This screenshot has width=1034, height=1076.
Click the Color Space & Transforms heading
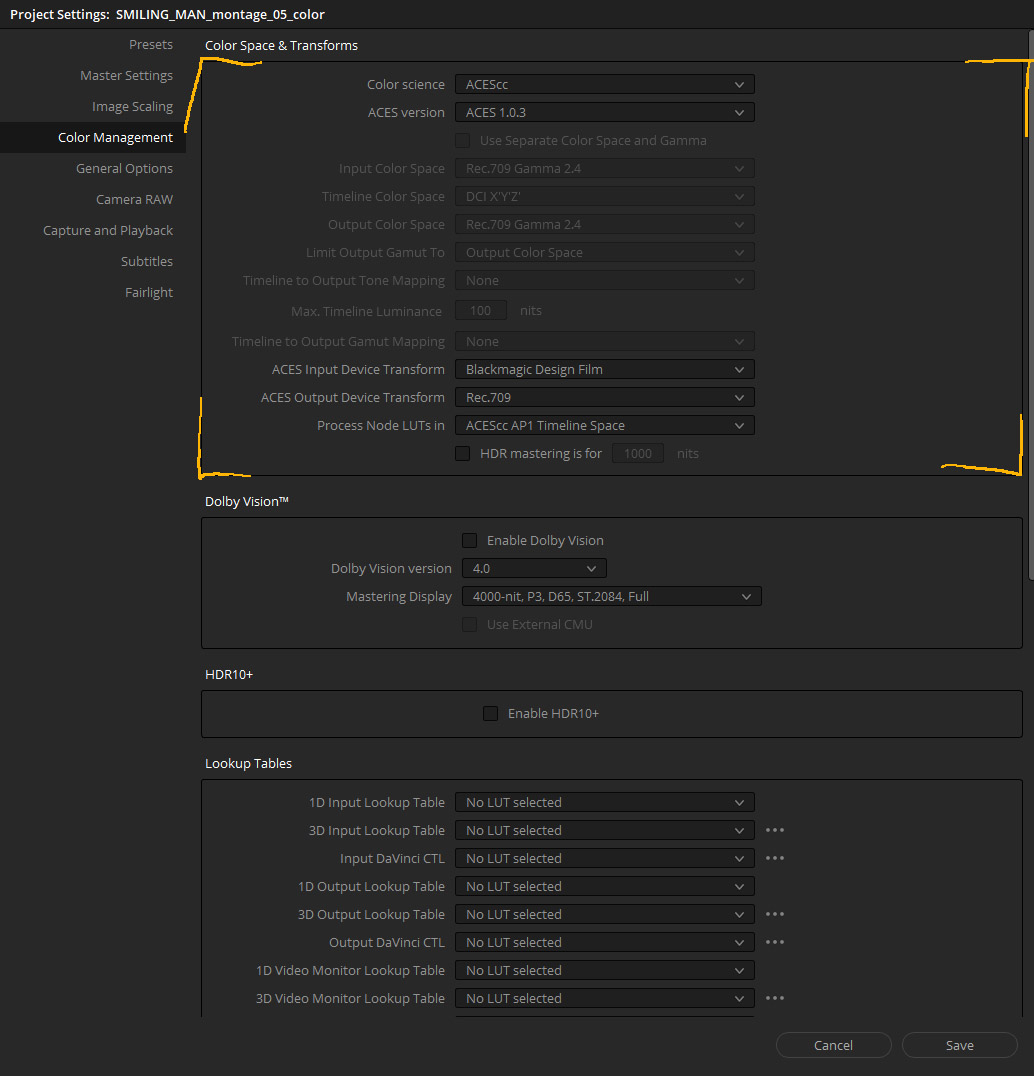[x=281, y=45]
